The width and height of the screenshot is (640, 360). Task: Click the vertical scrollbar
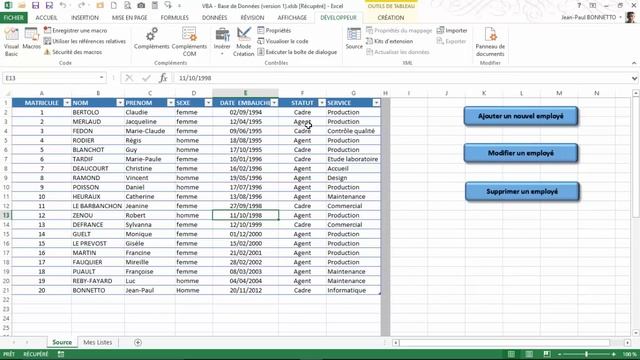click(636, 159)
